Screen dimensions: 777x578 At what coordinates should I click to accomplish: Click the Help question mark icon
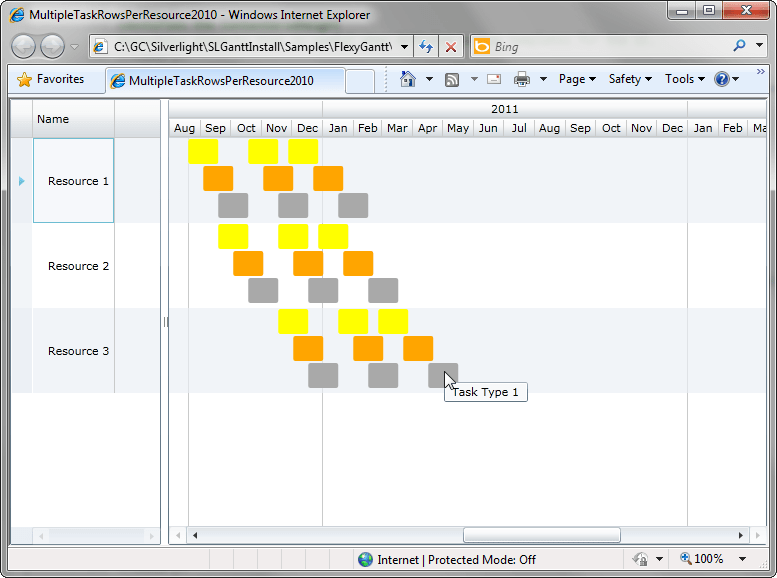click(x=722, y=79)
